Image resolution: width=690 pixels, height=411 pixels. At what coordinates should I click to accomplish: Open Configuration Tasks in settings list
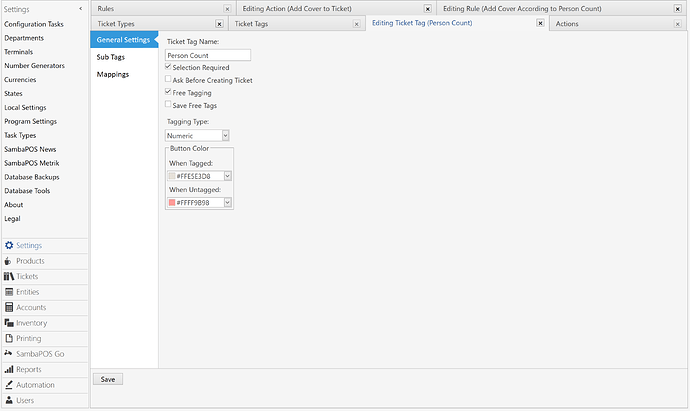[34, 24]
